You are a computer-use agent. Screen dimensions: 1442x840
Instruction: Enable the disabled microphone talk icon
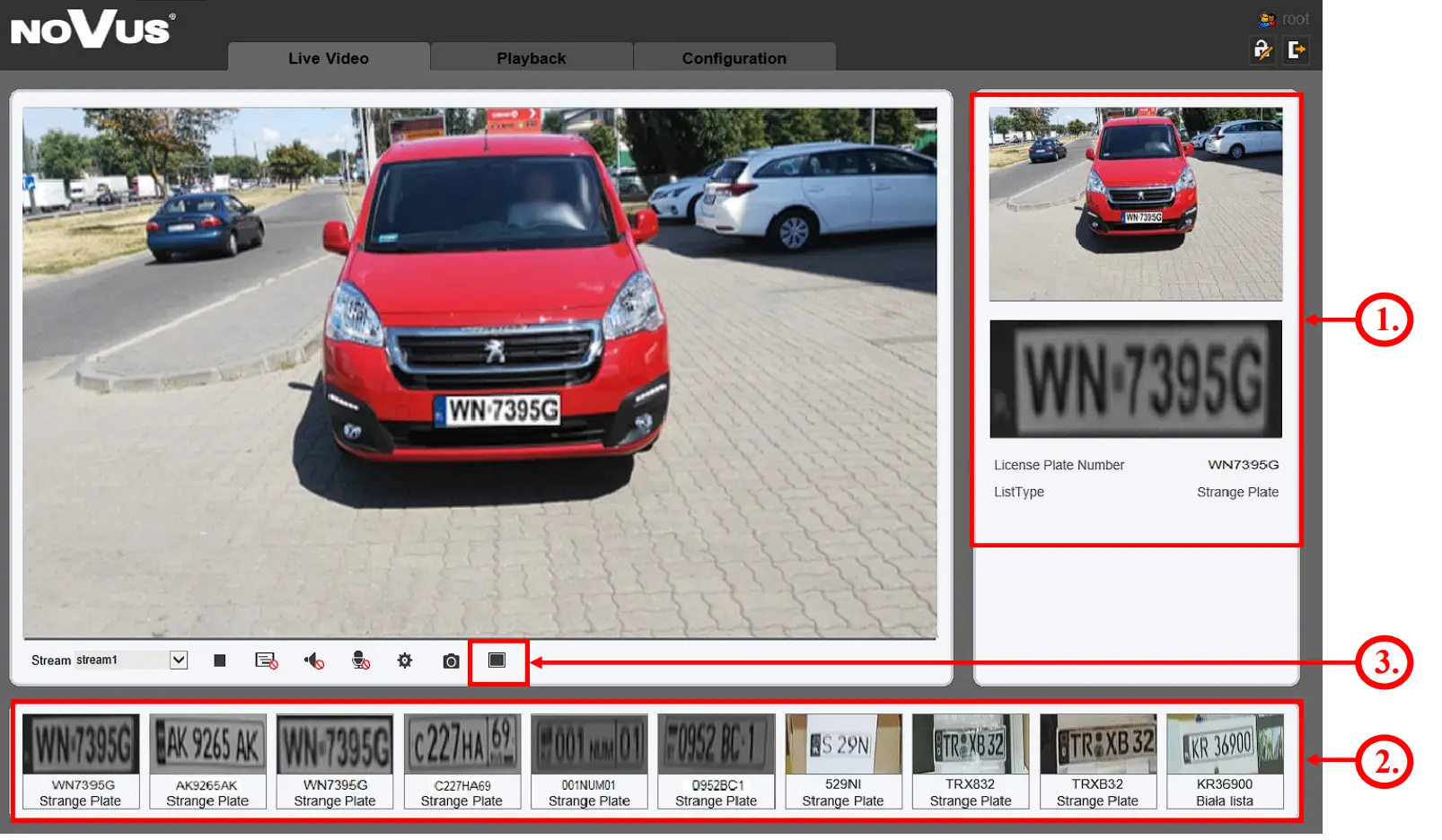[360, 661]
